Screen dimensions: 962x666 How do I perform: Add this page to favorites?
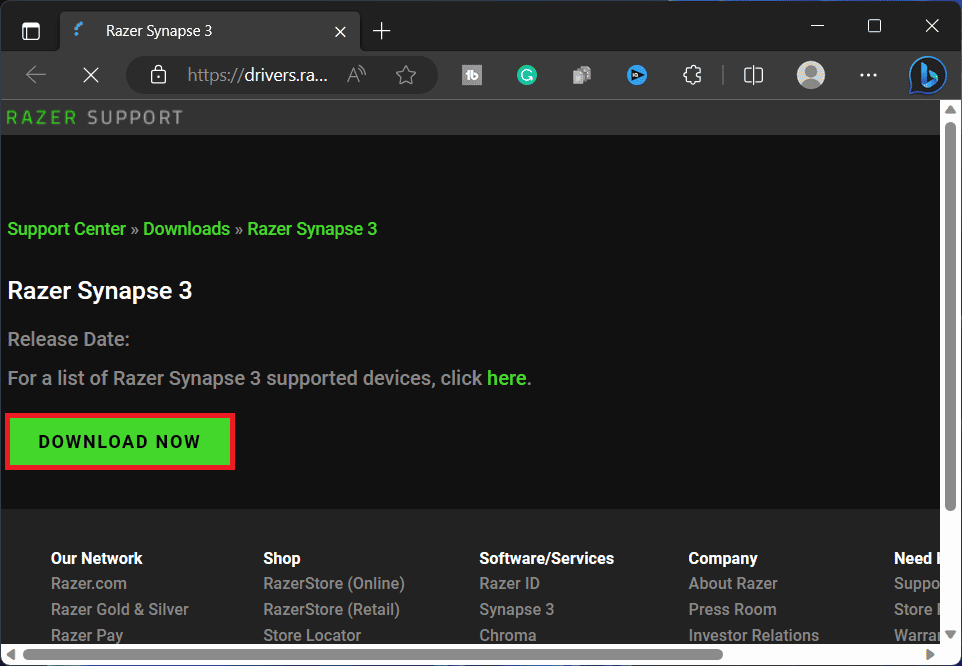(x=406, y=75)
